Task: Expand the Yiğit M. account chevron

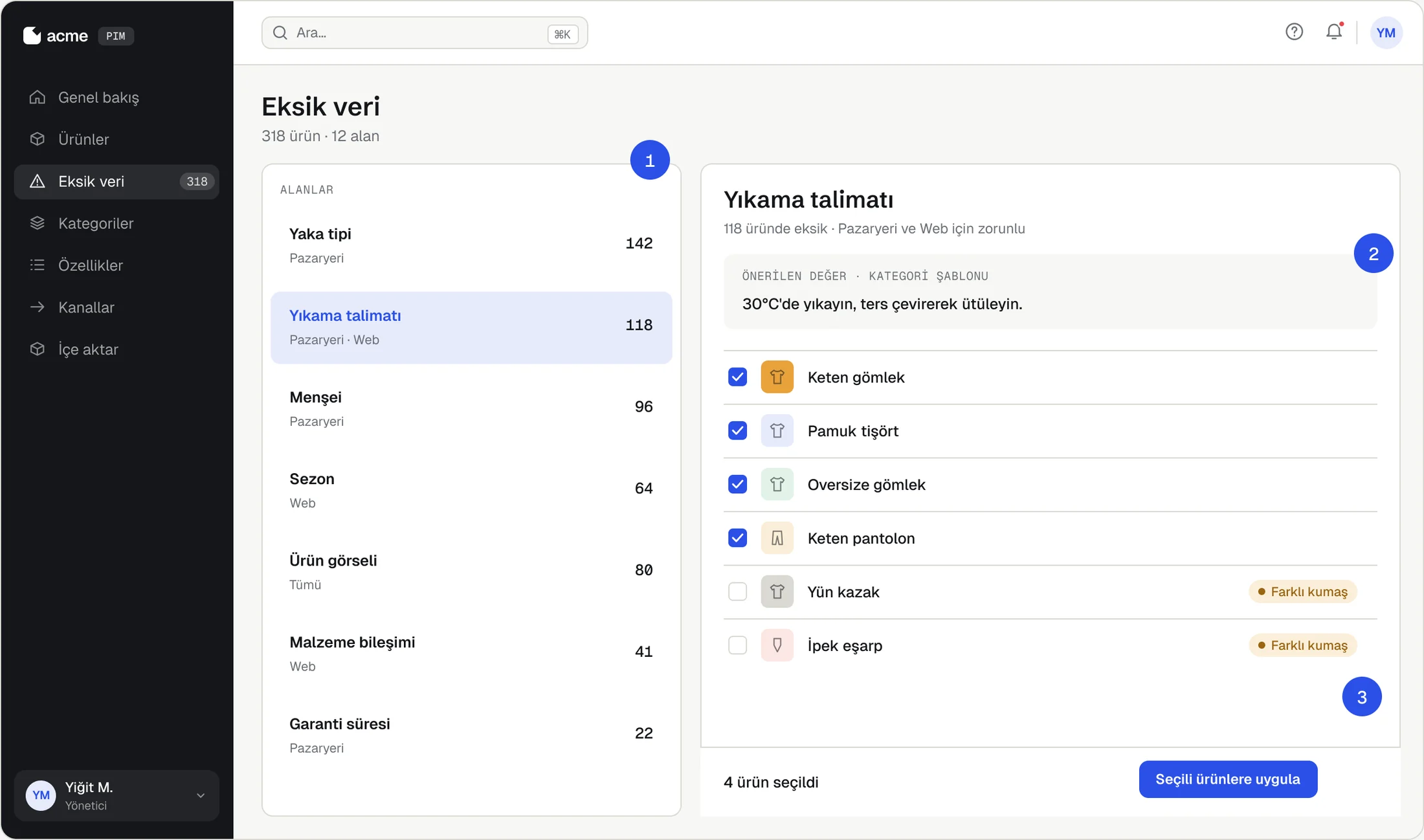Action: (x=201, y=795)
